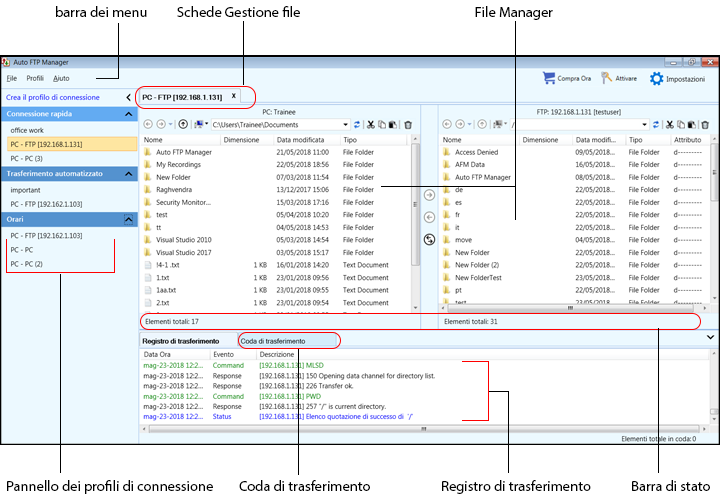Collapse the Trasferimento automatizzato section

tap(128, 174)
